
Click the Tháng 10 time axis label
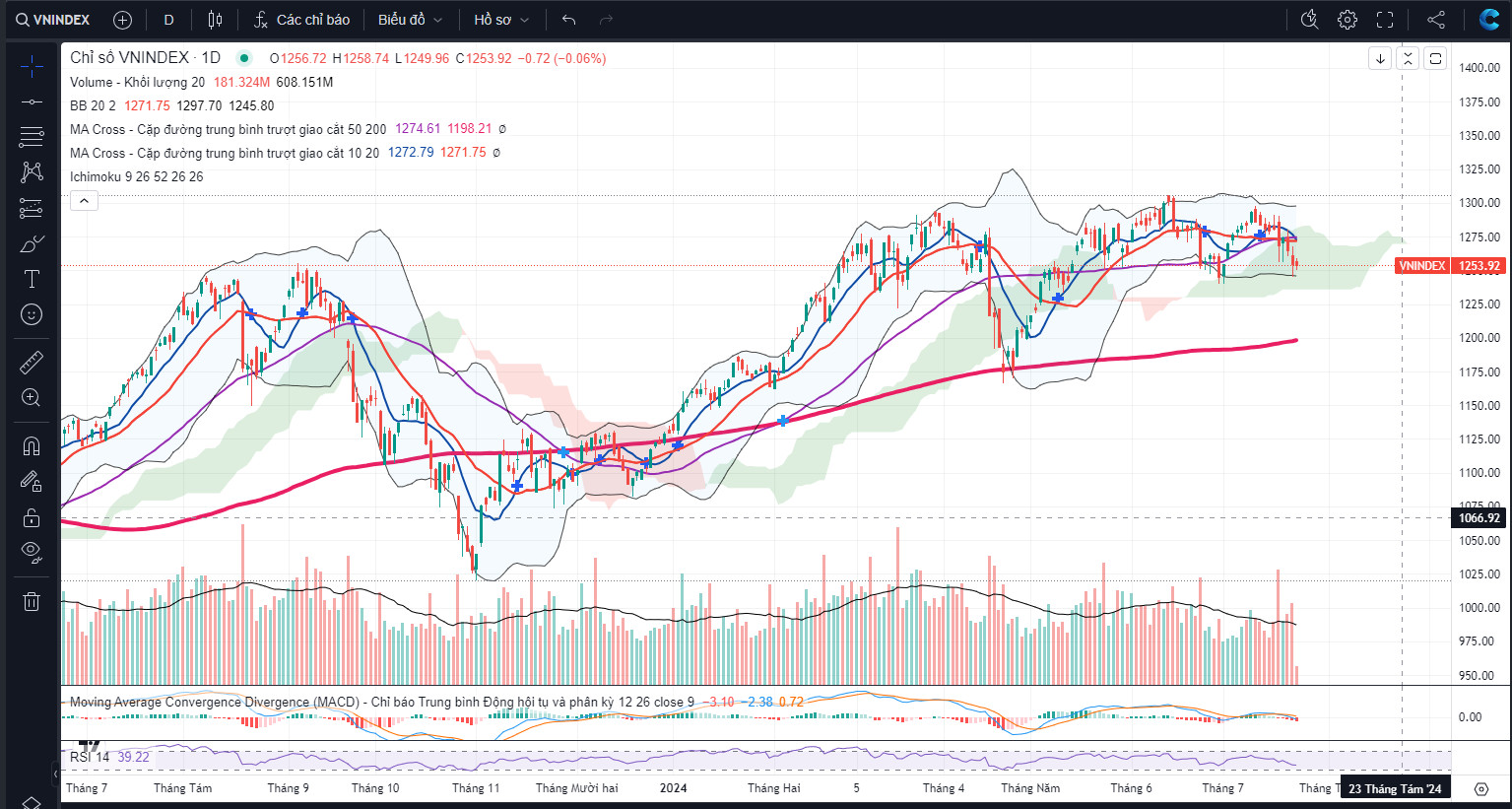pyautogui.click(x=375, y=788)
